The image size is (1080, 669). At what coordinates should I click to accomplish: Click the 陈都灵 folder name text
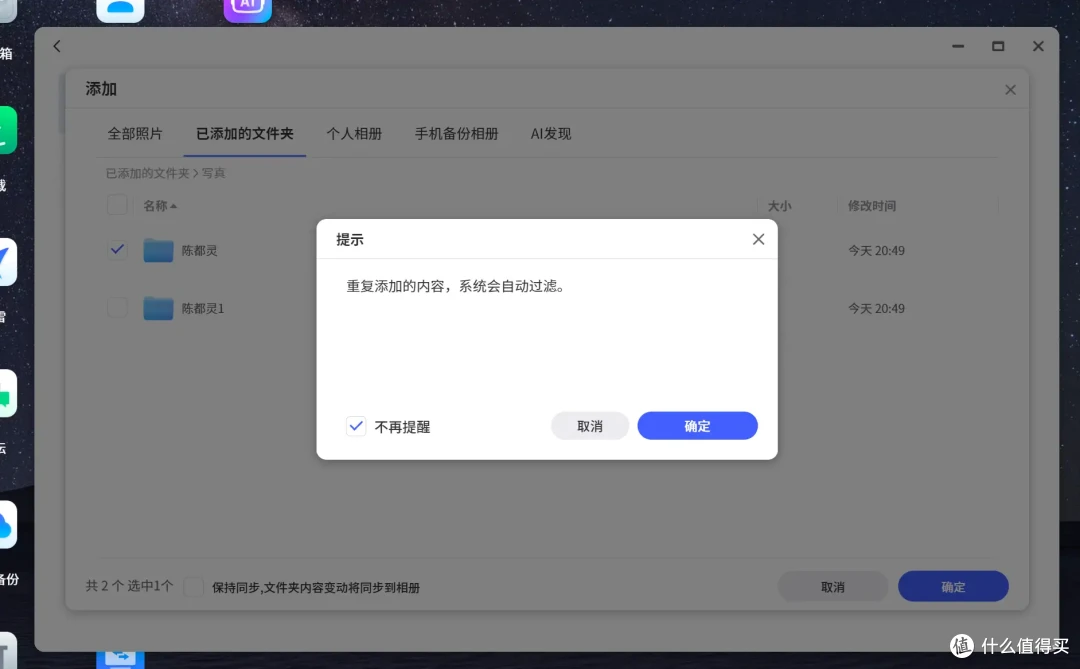click(200, 251)
